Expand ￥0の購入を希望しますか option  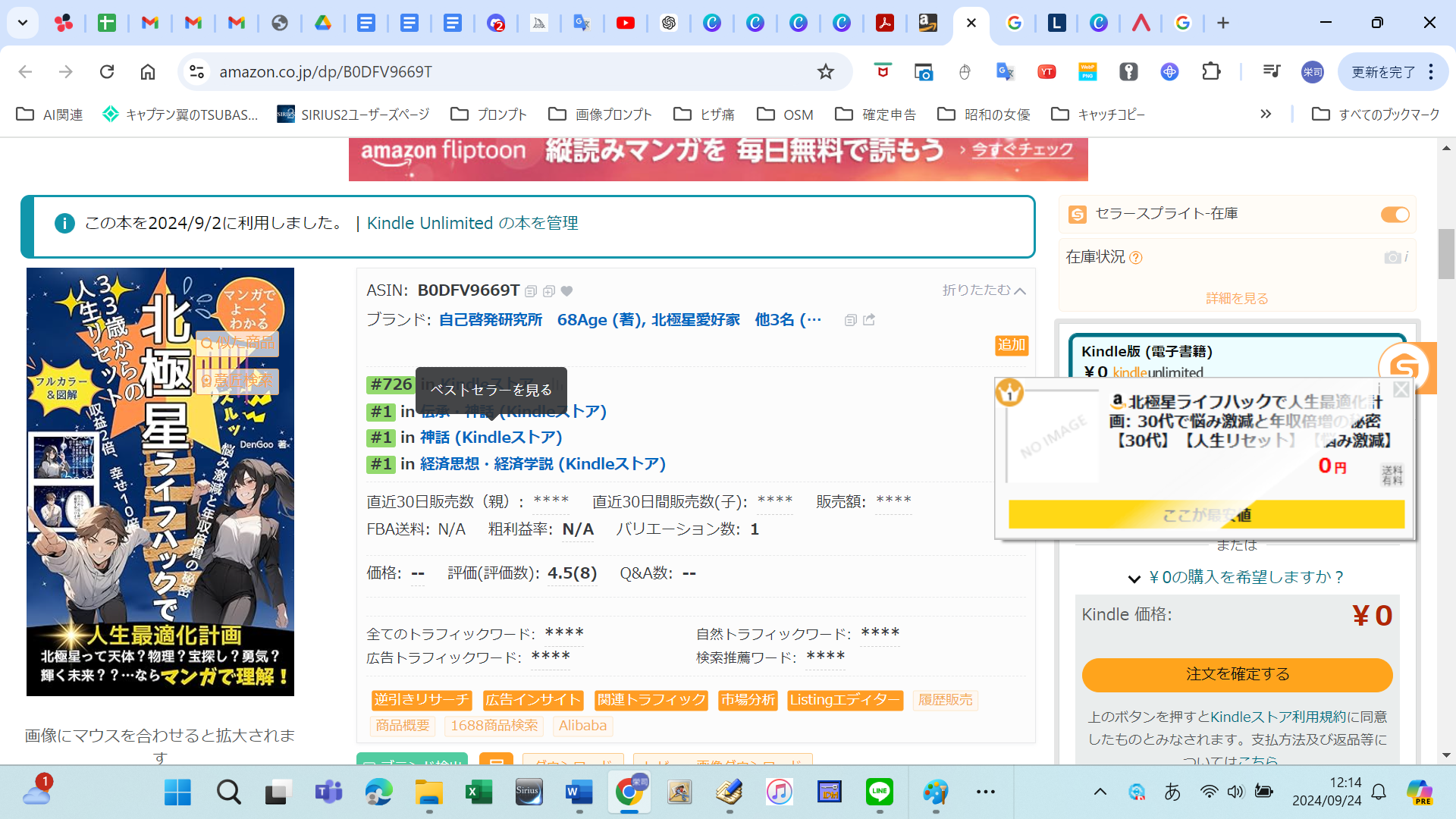[1236, 578]
